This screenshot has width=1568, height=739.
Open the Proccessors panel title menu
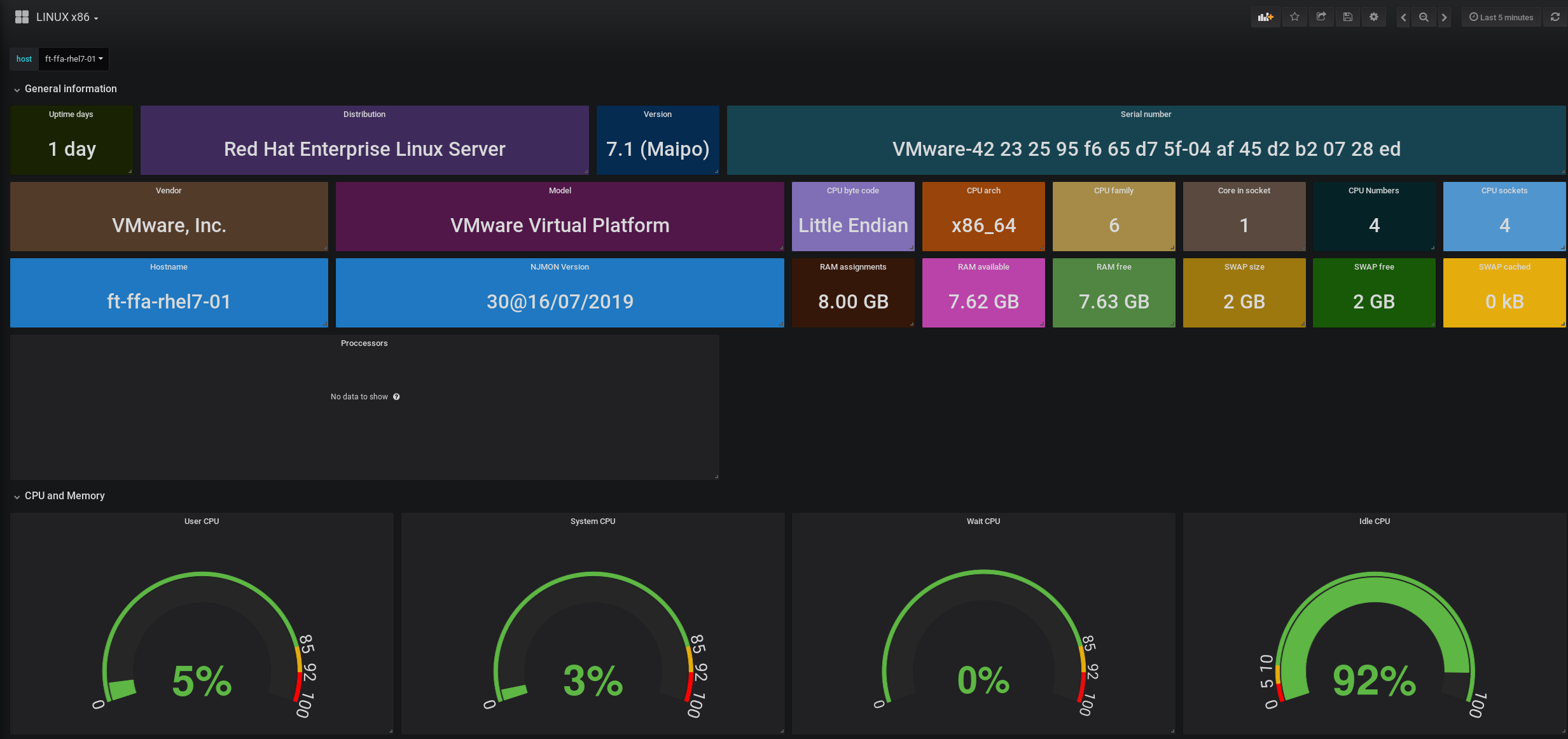point(364,343)
